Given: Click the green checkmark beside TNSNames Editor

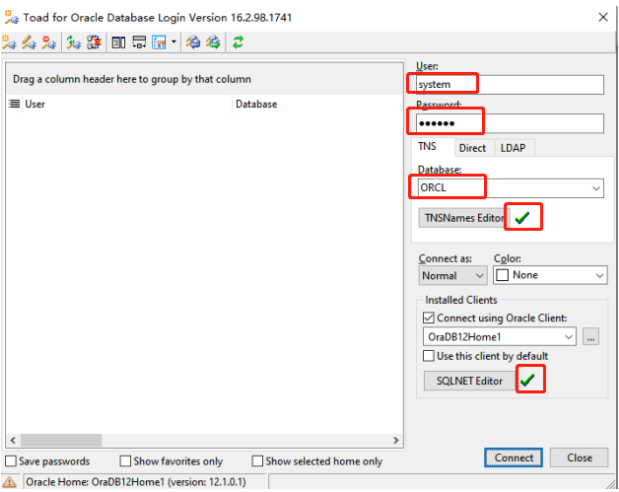Looking at the screenshot, I should (x=522, y=218).
